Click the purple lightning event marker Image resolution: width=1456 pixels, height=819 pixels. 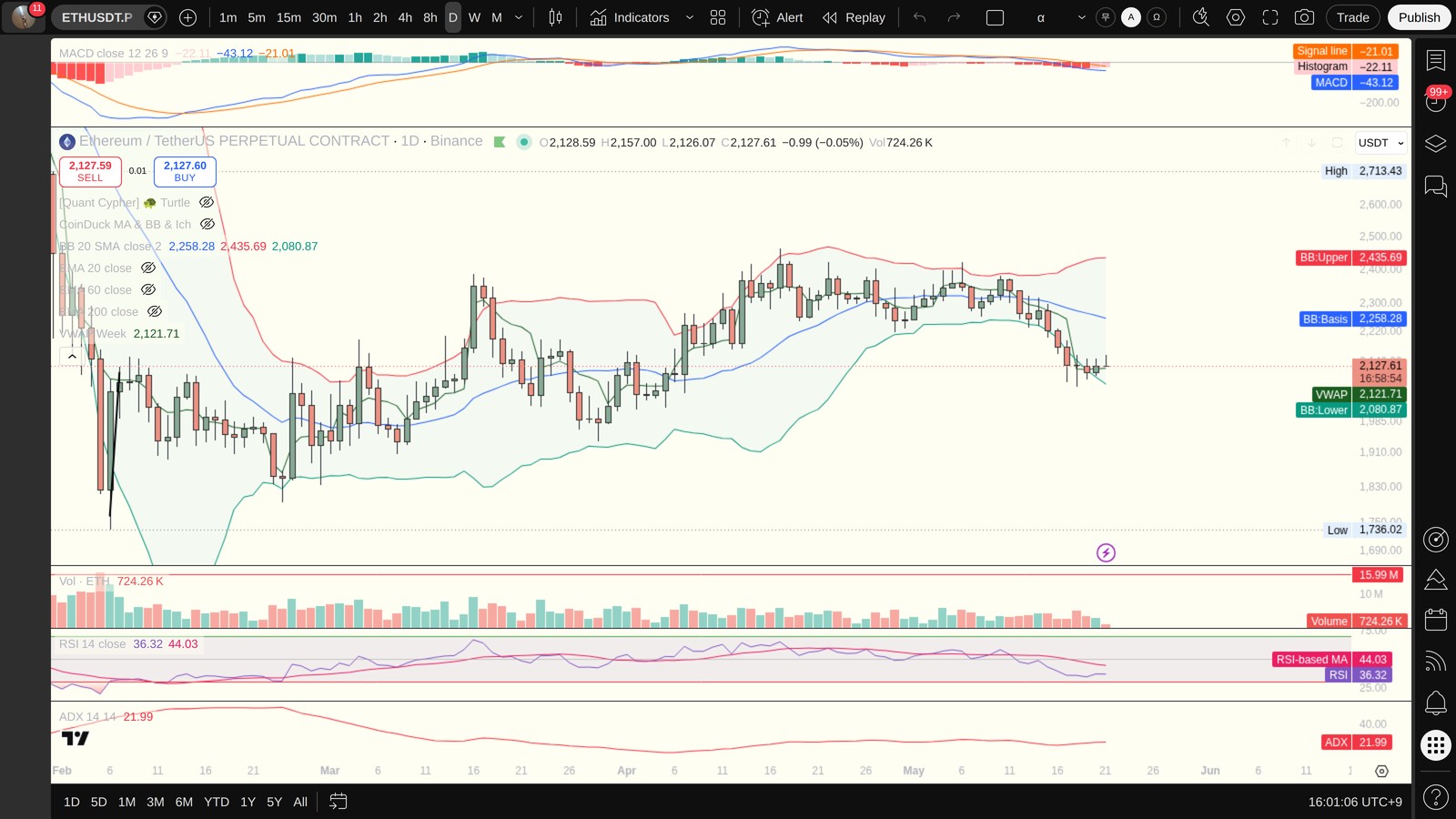pyautogui.click(x=1106, y=552)
